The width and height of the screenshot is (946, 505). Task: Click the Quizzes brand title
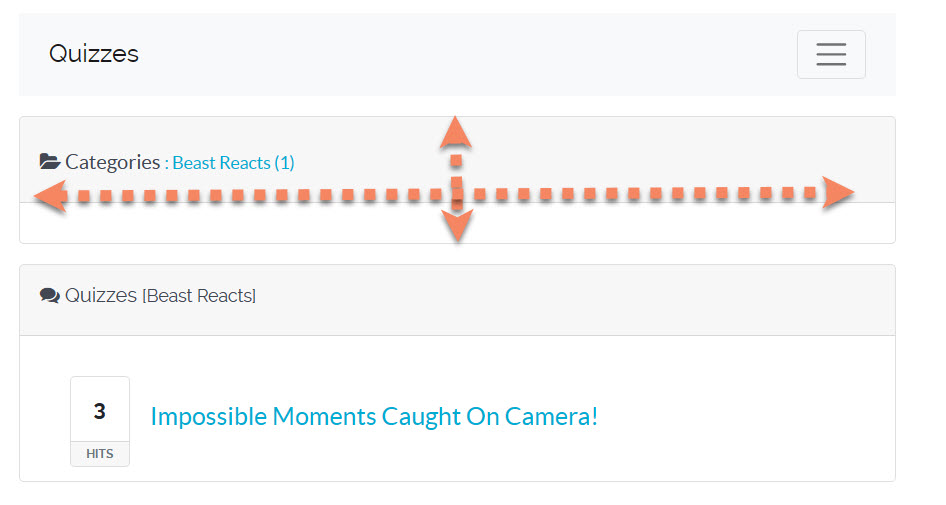point(94,54)
